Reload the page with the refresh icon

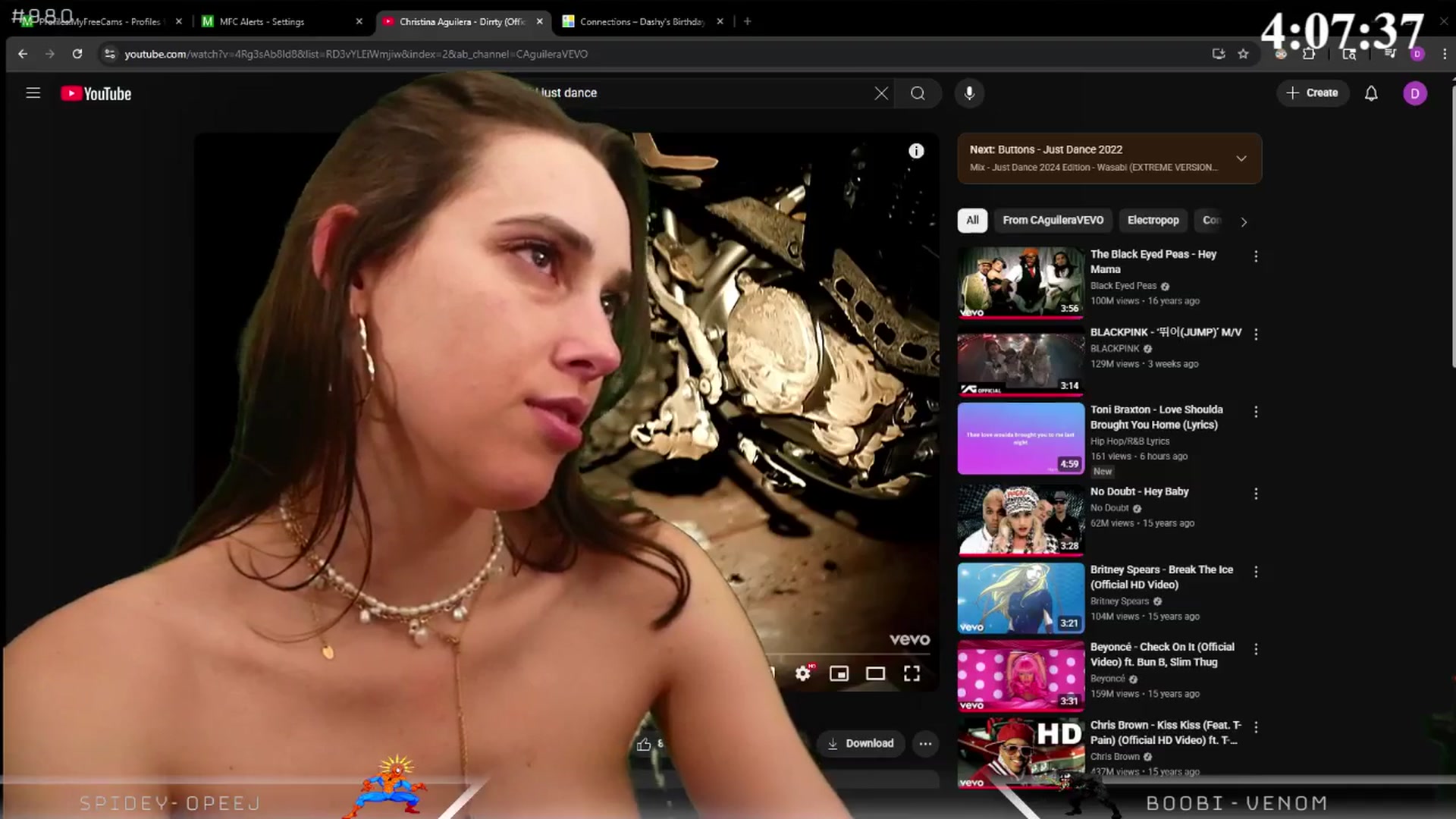click(77, 54)
